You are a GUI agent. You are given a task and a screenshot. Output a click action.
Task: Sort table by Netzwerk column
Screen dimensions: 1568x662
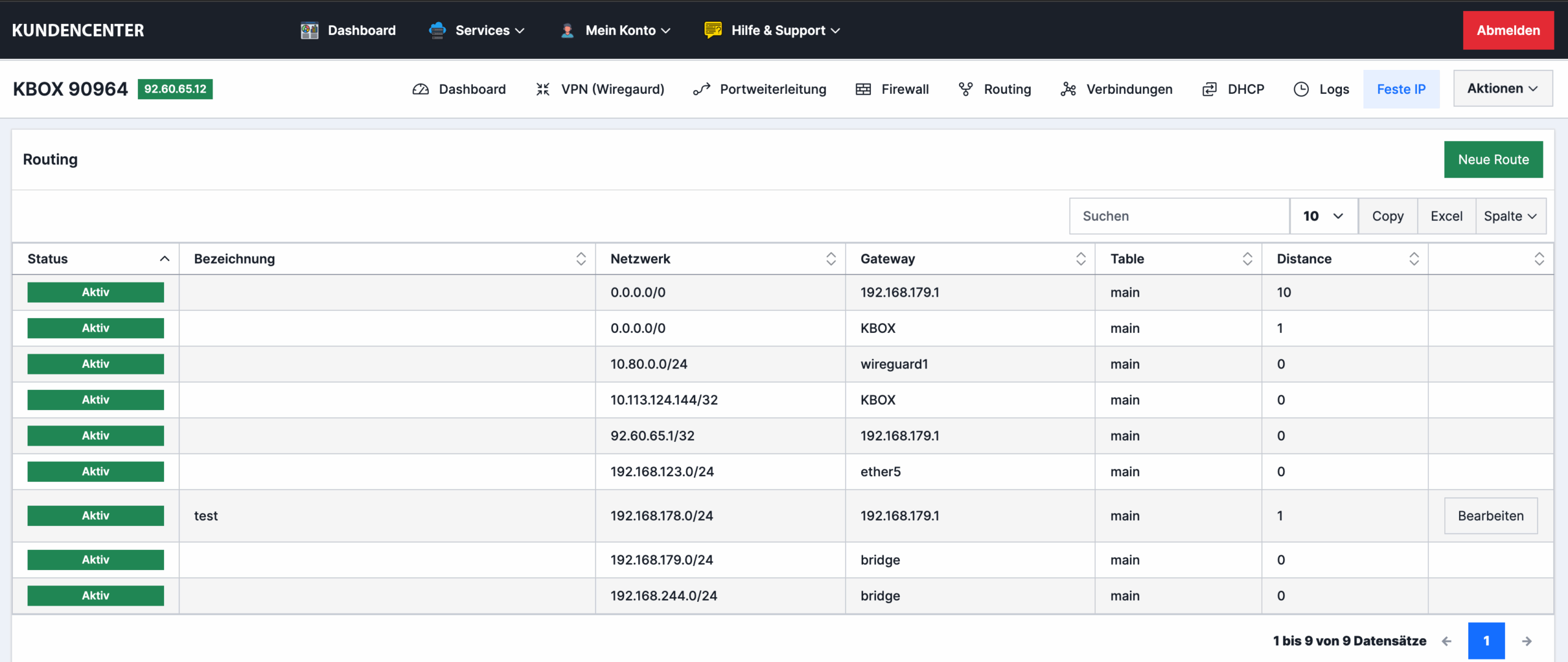click(831, 259)
